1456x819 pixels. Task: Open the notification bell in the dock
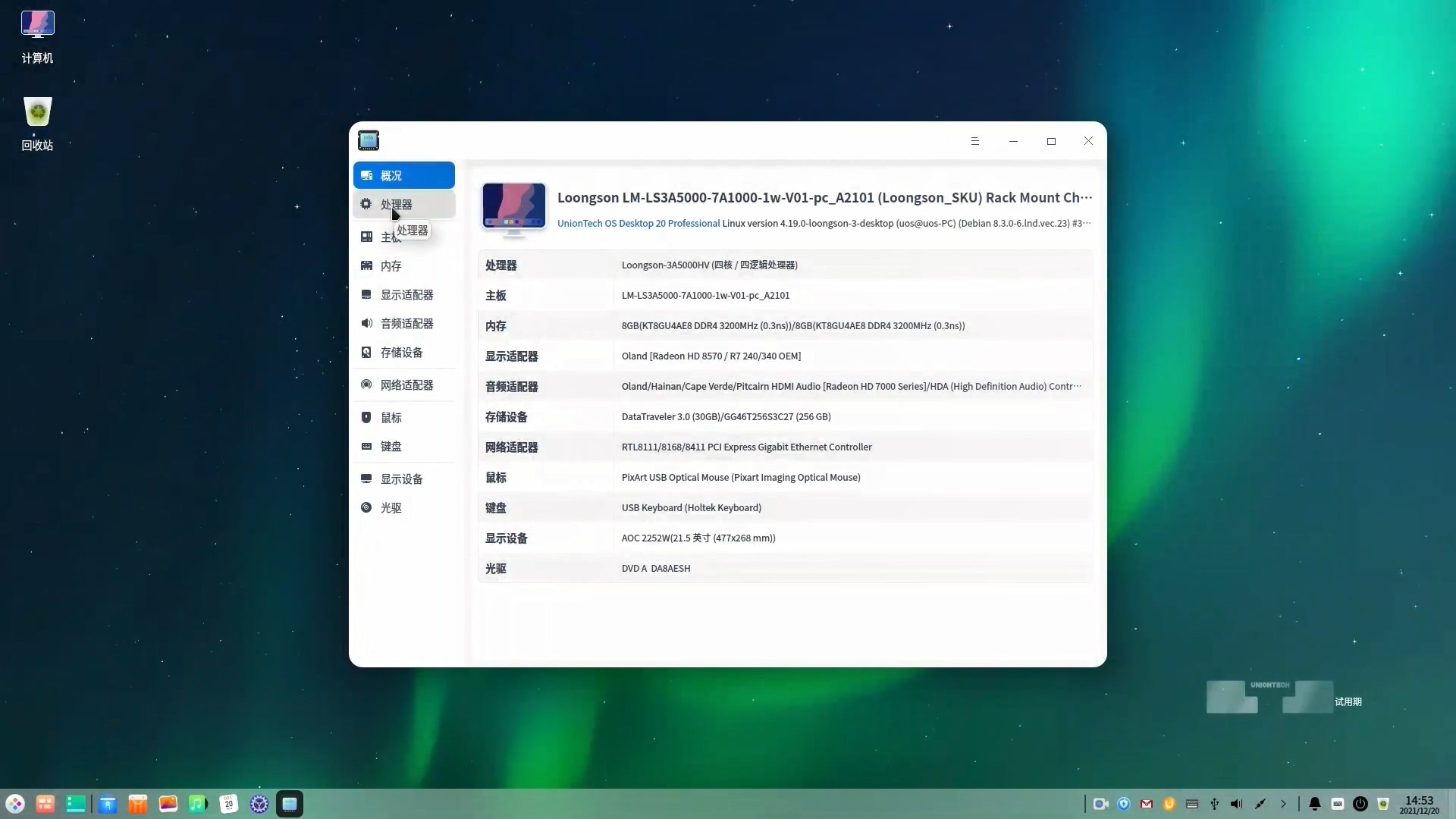pos(1315,804)
